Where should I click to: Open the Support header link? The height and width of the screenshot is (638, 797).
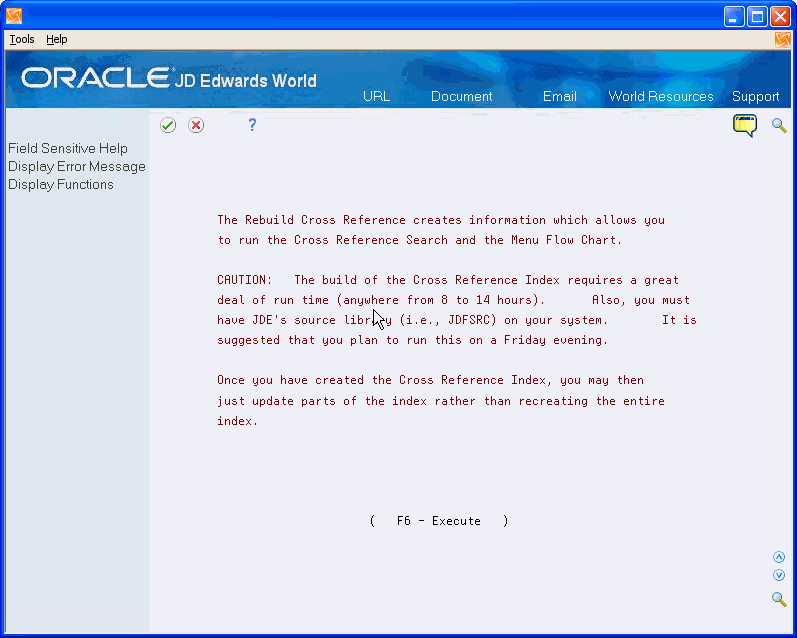tap(755, 97)
